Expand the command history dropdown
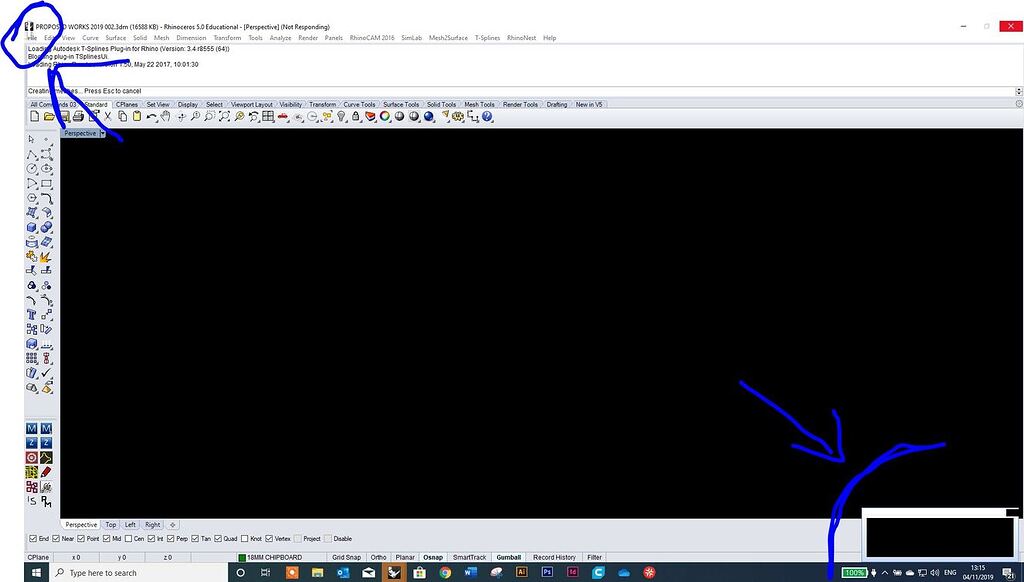This screenshot has width=1024, height=582. [x=1018, y=89]
